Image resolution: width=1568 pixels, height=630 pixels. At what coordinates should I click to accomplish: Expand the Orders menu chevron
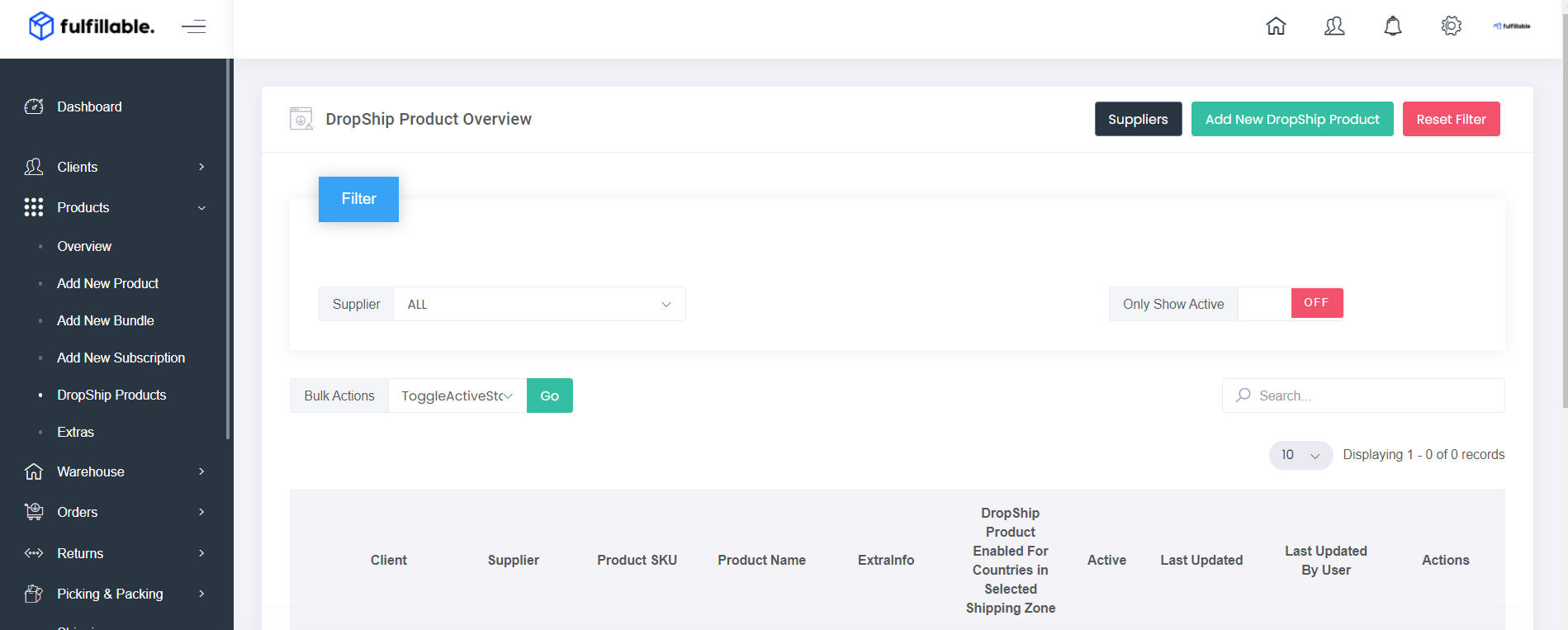[x=201, y=512]
